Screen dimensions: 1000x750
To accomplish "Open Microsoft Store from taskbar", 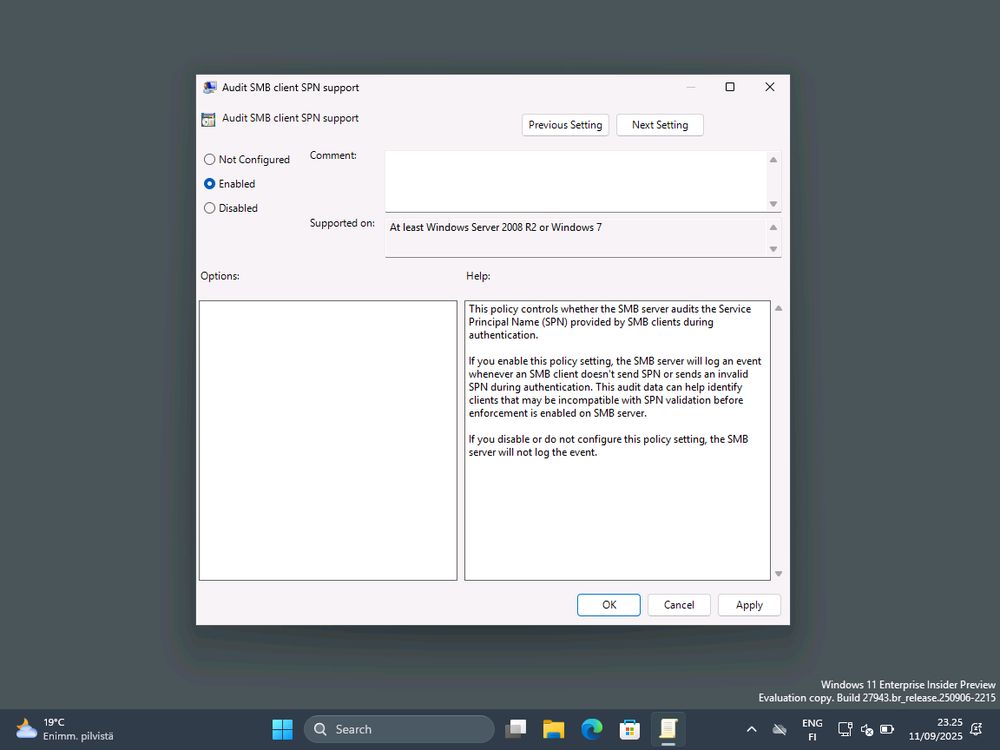I will (x=629, y=729).
